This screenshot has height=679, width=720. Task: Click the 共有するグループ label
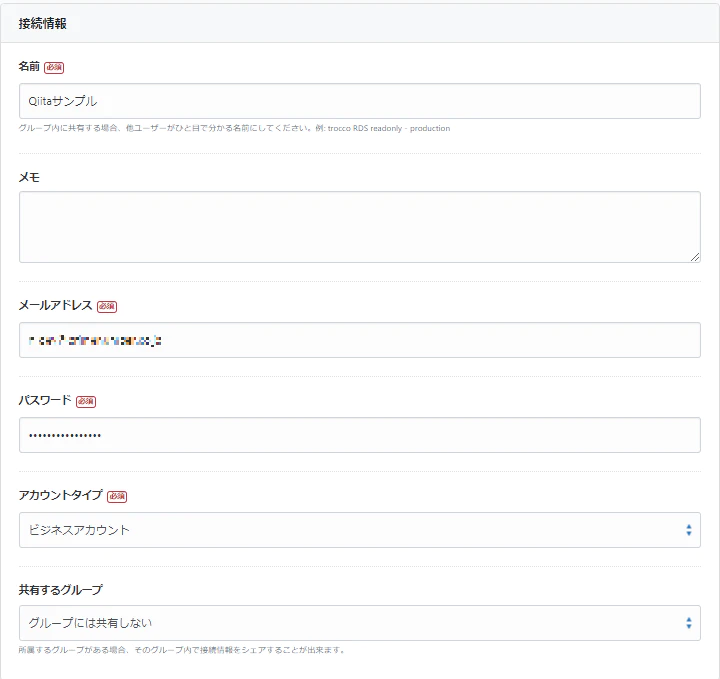(60, 590)
